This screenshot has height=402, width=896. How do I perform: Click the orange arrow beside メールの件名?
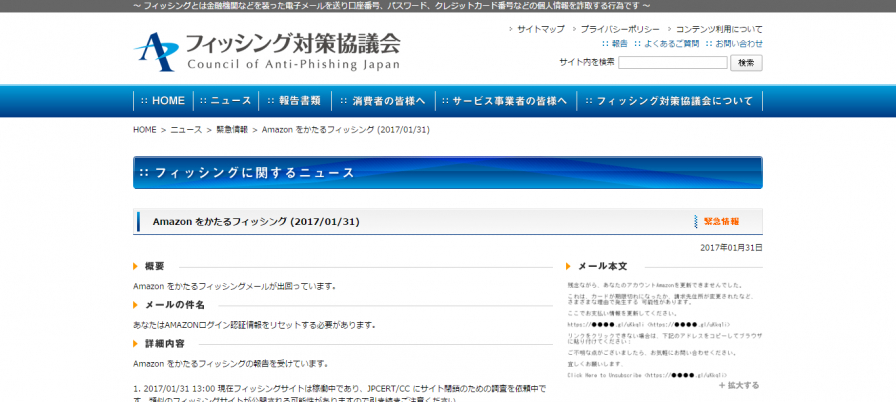tap(136, 305)
